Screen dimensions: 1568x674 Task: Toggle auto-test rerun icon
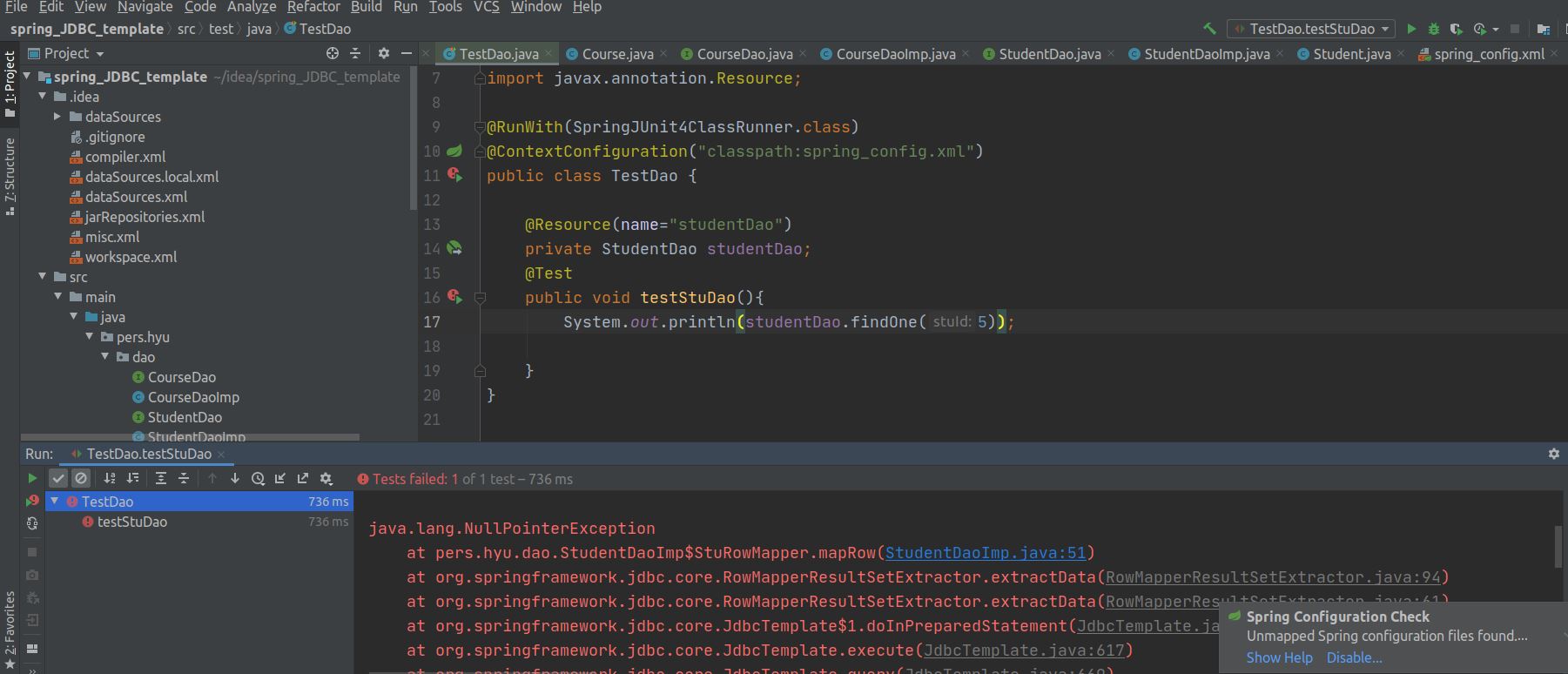point(32,523)
